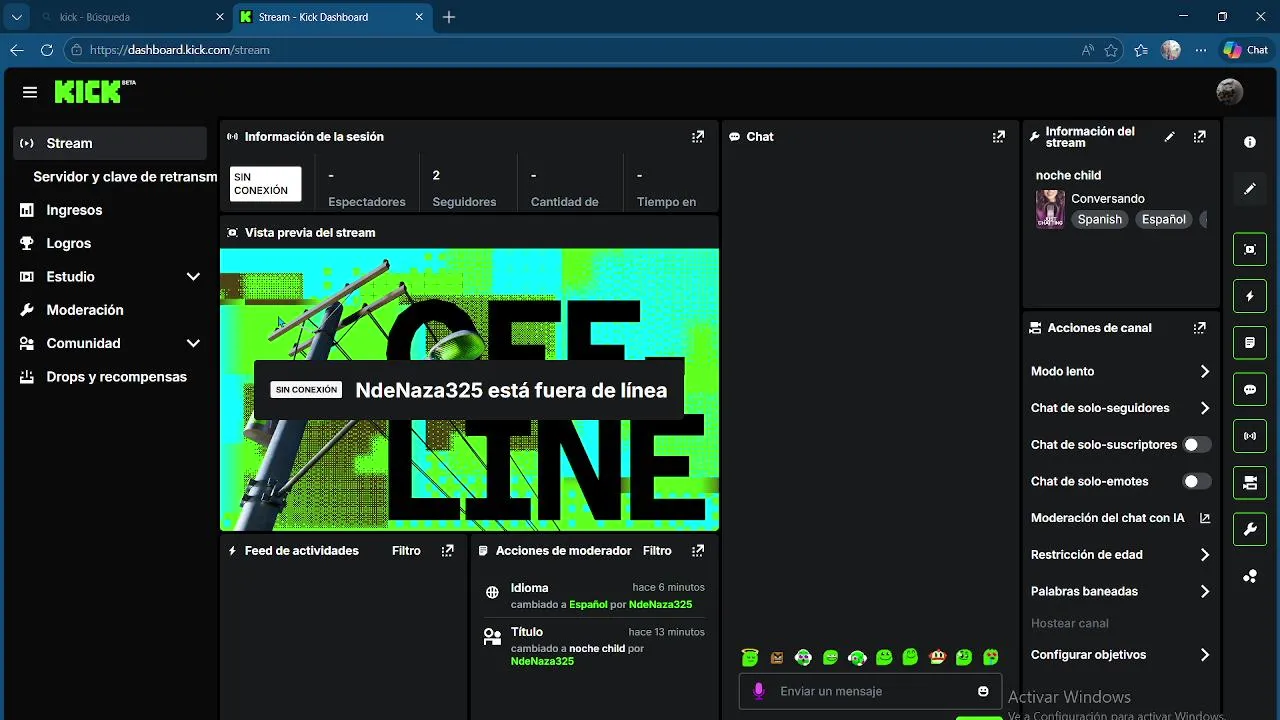Reload the page with browser refresh button
The width and height of the screenshot is (1280, 720).
coord(46,50)
